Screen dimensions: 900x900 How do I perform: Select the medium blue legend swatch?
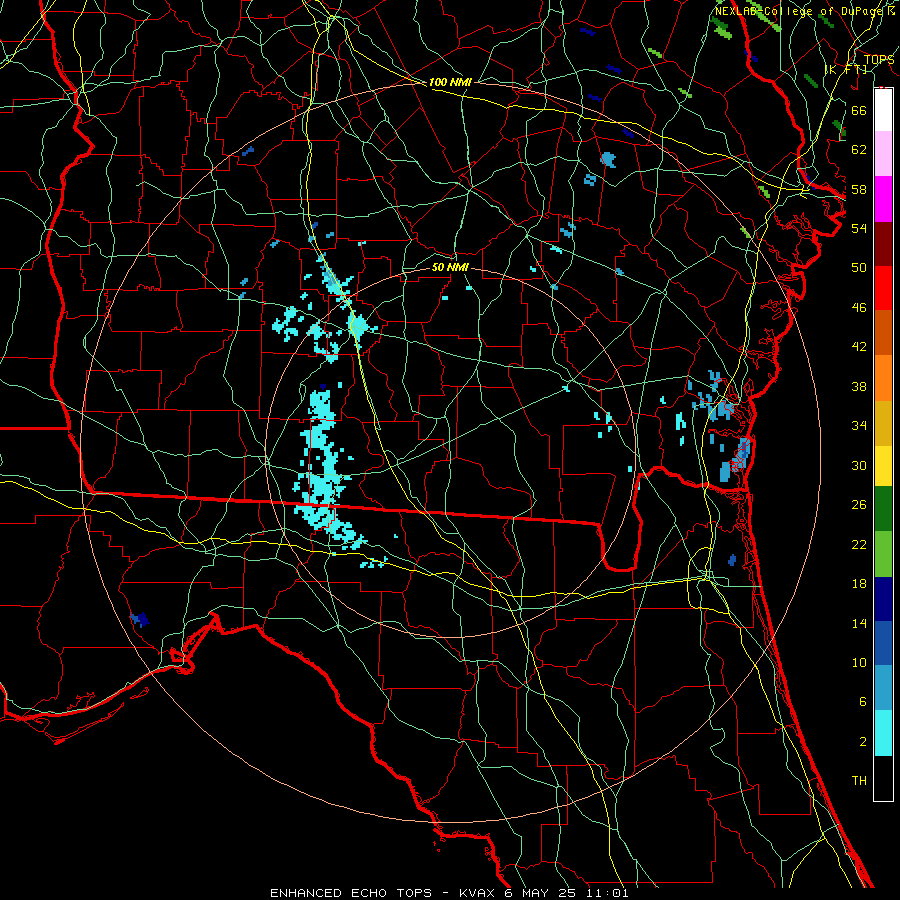tap(883, 643)
